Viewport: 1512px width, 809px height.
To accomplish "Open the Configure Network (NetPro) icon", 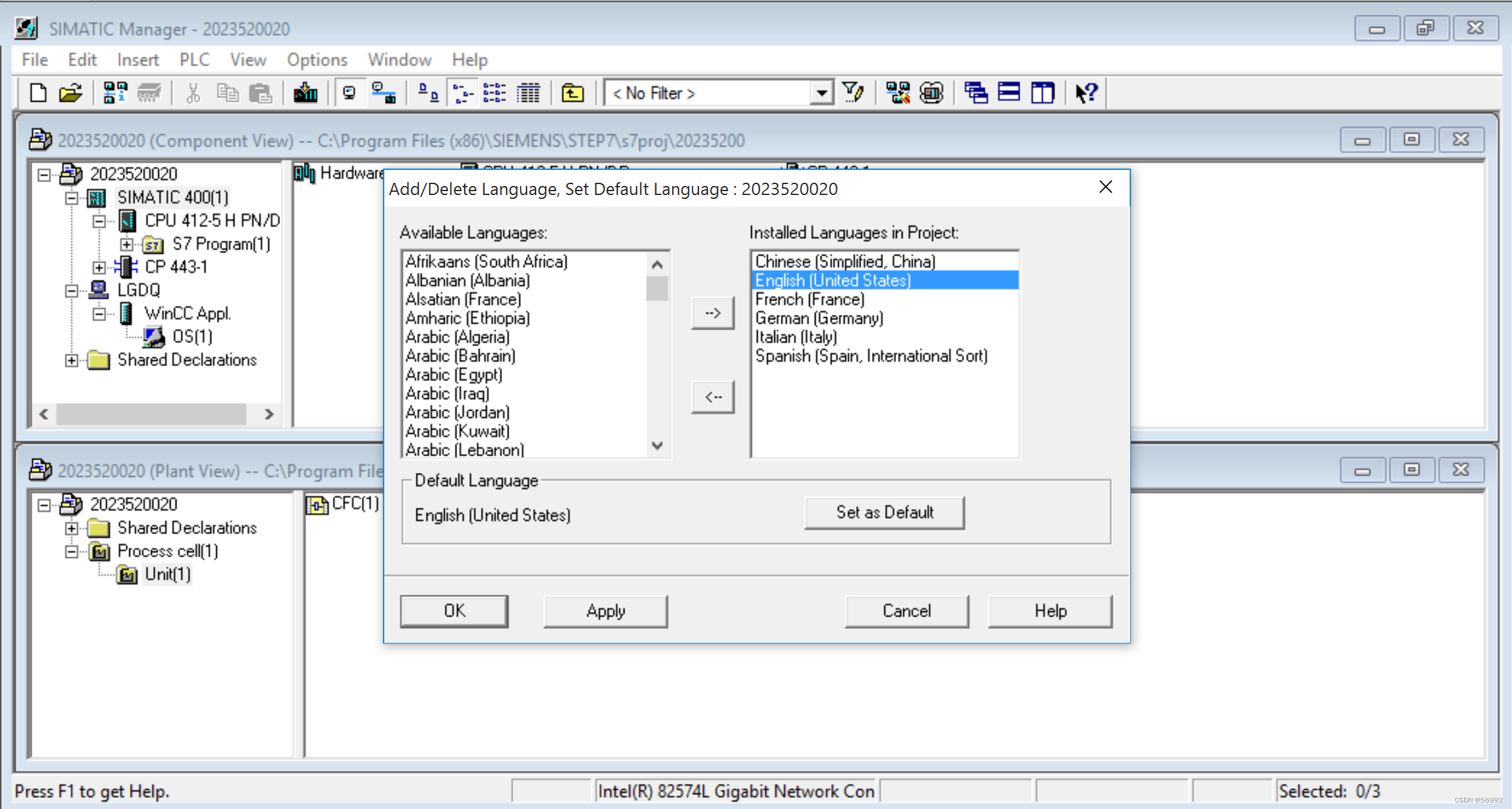I will click(897, 93).
